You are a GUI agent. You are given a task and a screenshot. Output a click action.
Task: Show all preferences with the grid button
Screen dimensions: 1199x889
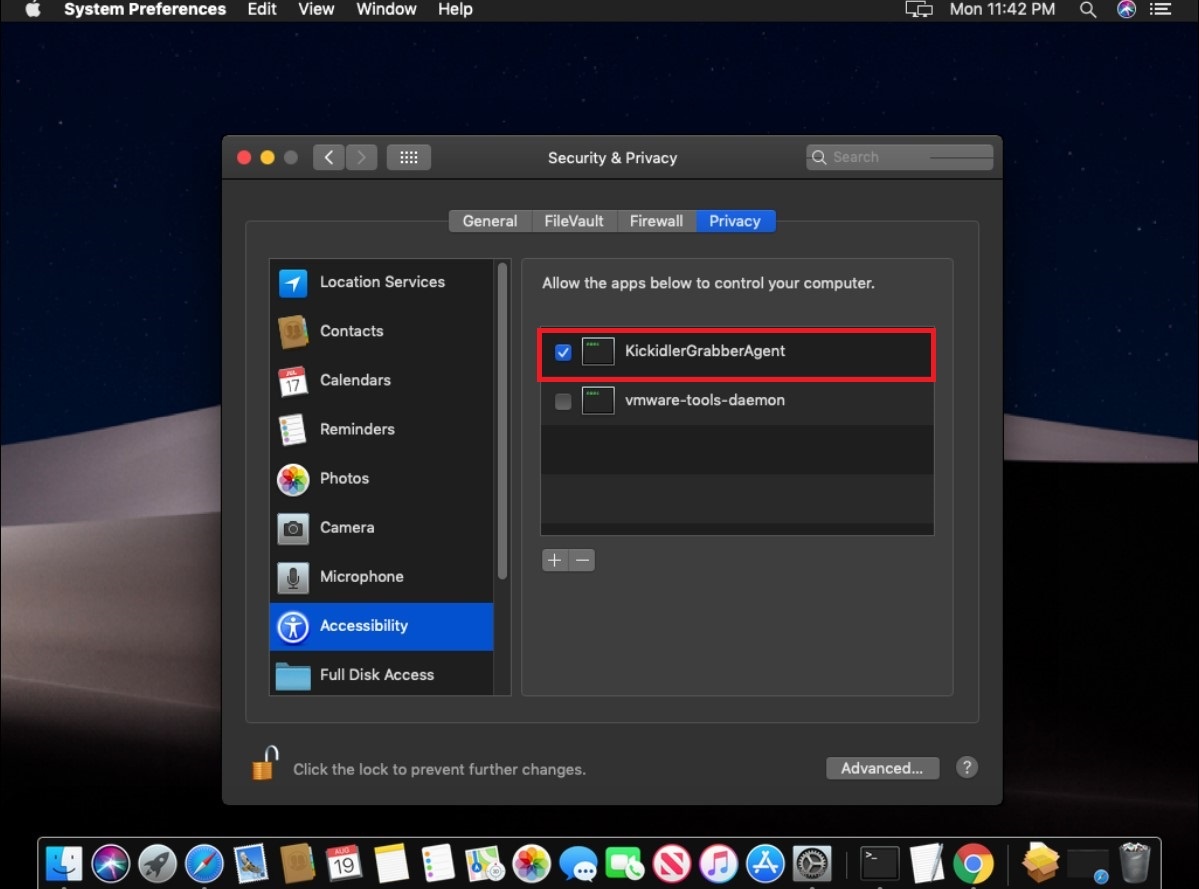(x=408, y=157)
